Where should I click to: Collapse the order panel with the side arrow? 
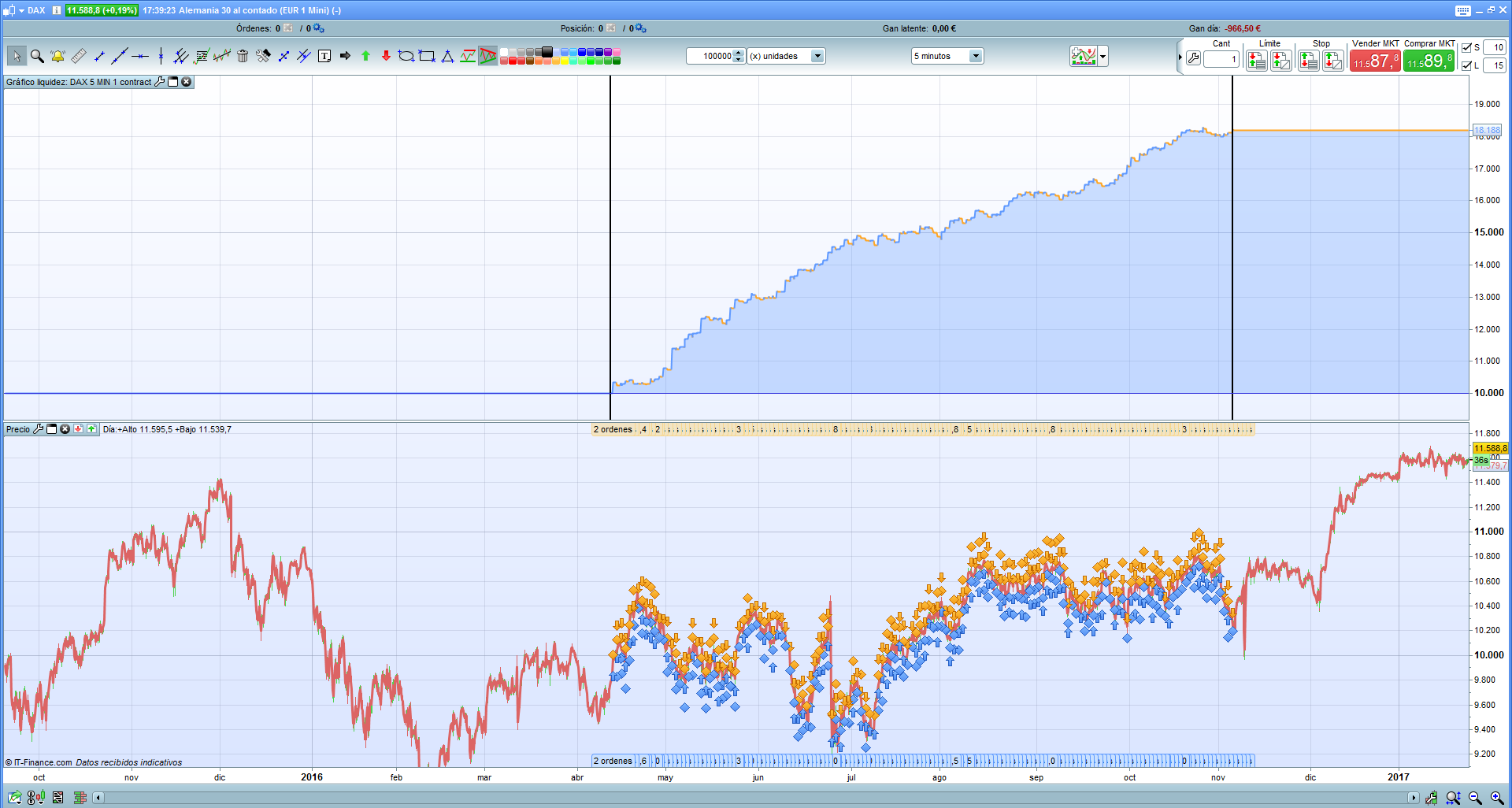tap(1180, 57)
